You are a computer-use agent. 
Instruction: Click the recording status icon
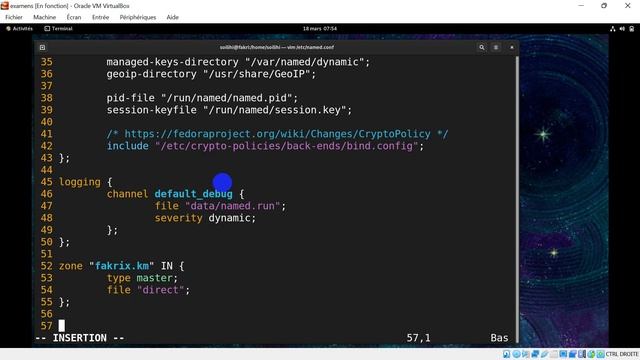point(573,354)
